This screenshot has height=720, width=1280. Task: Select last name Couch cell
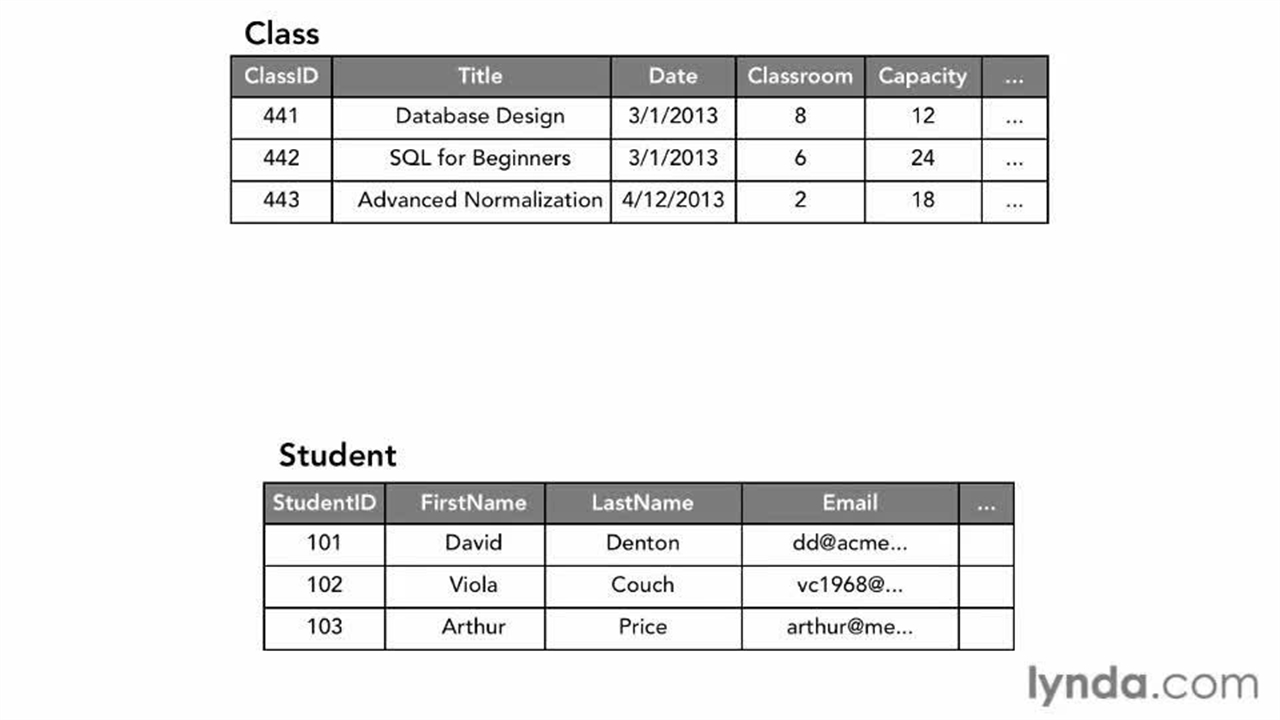tap(642, 585)
